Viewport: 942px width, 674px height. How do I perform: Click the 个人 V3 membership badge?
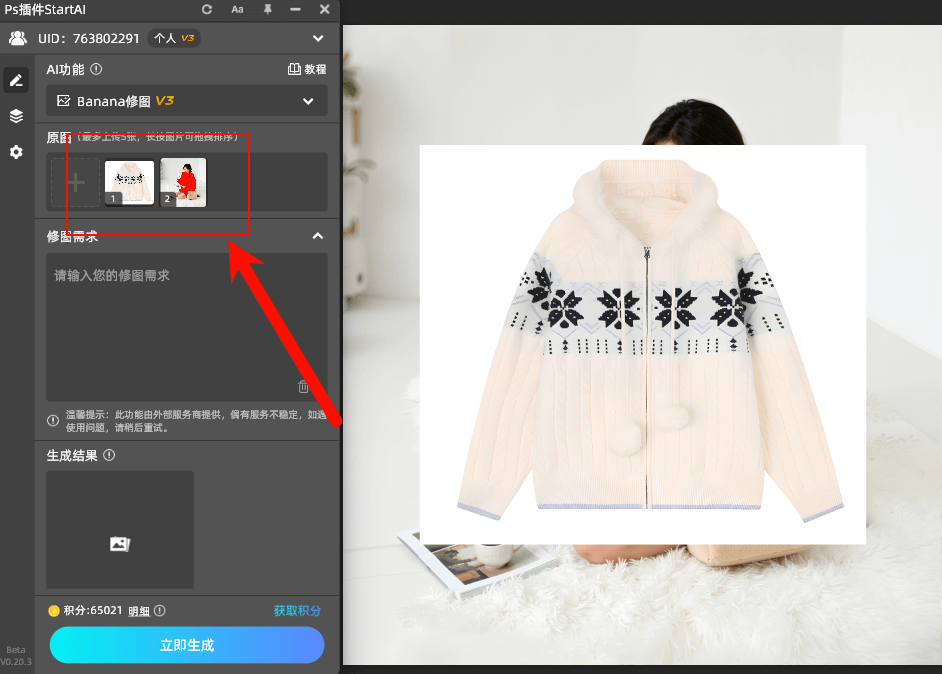pos(174,37)
